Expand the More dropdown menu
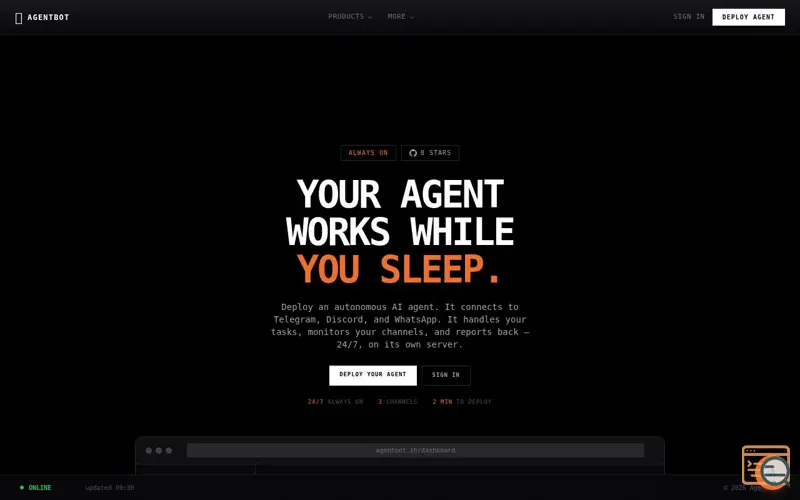 click(401, 17)
